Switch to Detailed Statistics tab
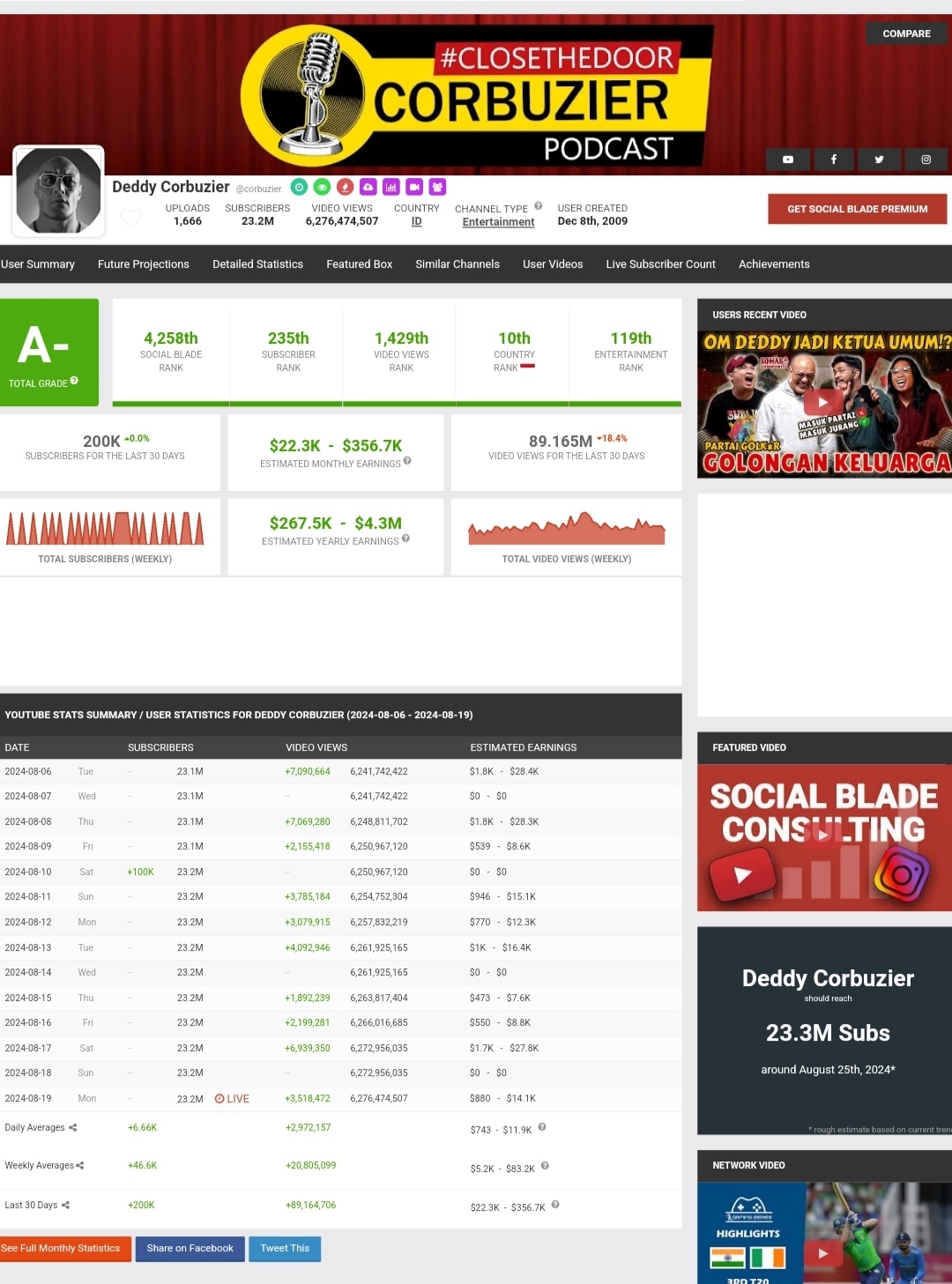The width and height of the screenshot is (952, 1284). click(x=257, y=264)
